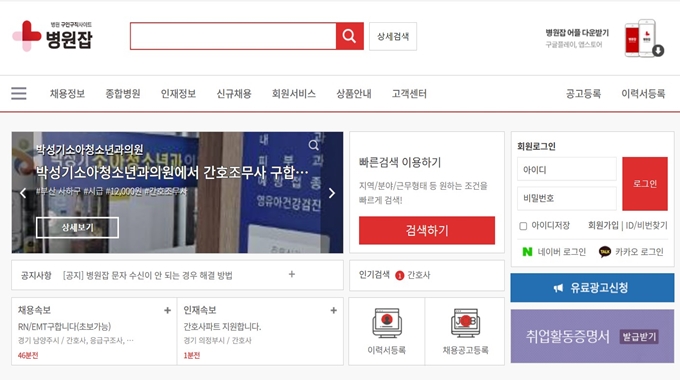
Task: Expand 채용속보 with the plus icon
Action: tap(167, 310)
